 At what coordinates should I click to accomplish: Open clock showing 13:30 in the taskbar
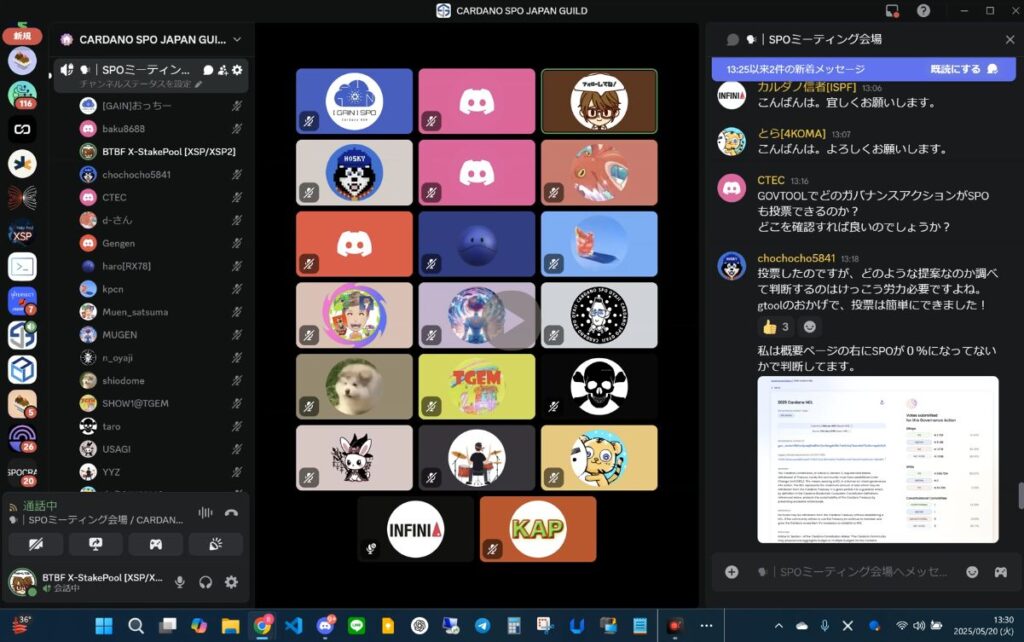(x=983, y=626)
